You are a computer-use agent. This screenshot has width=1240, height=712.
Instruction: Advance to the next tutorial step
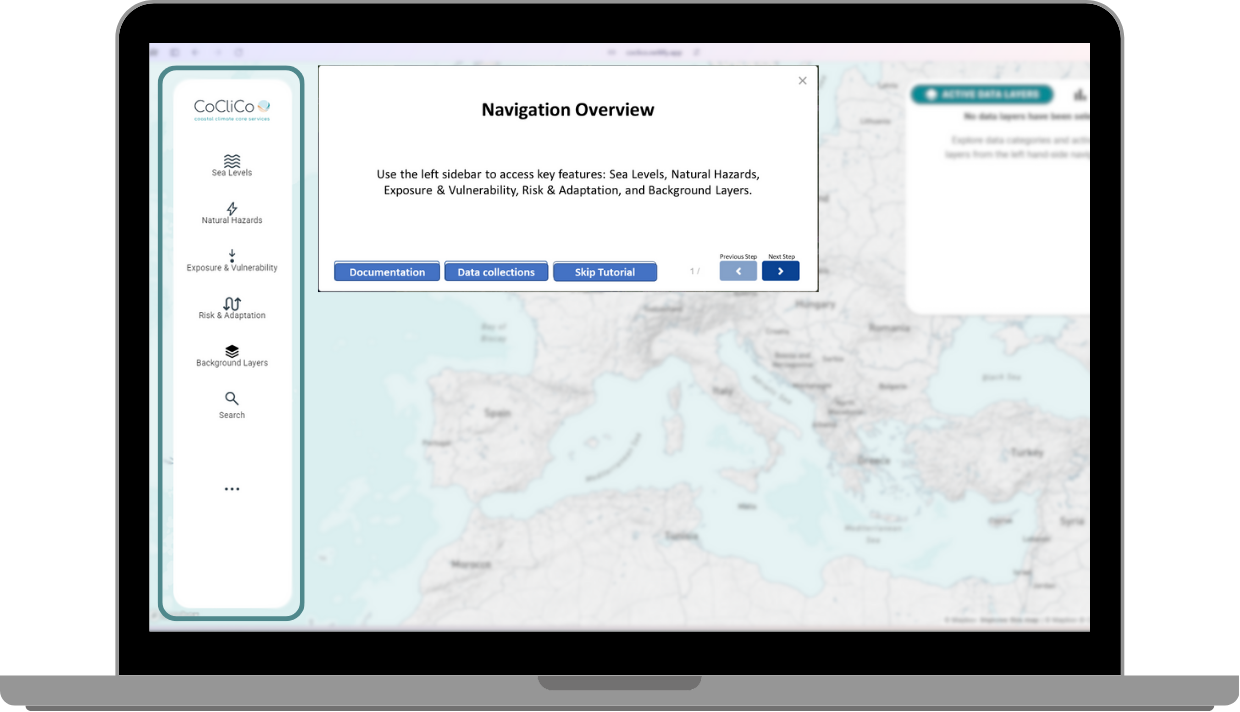[781, 271]
